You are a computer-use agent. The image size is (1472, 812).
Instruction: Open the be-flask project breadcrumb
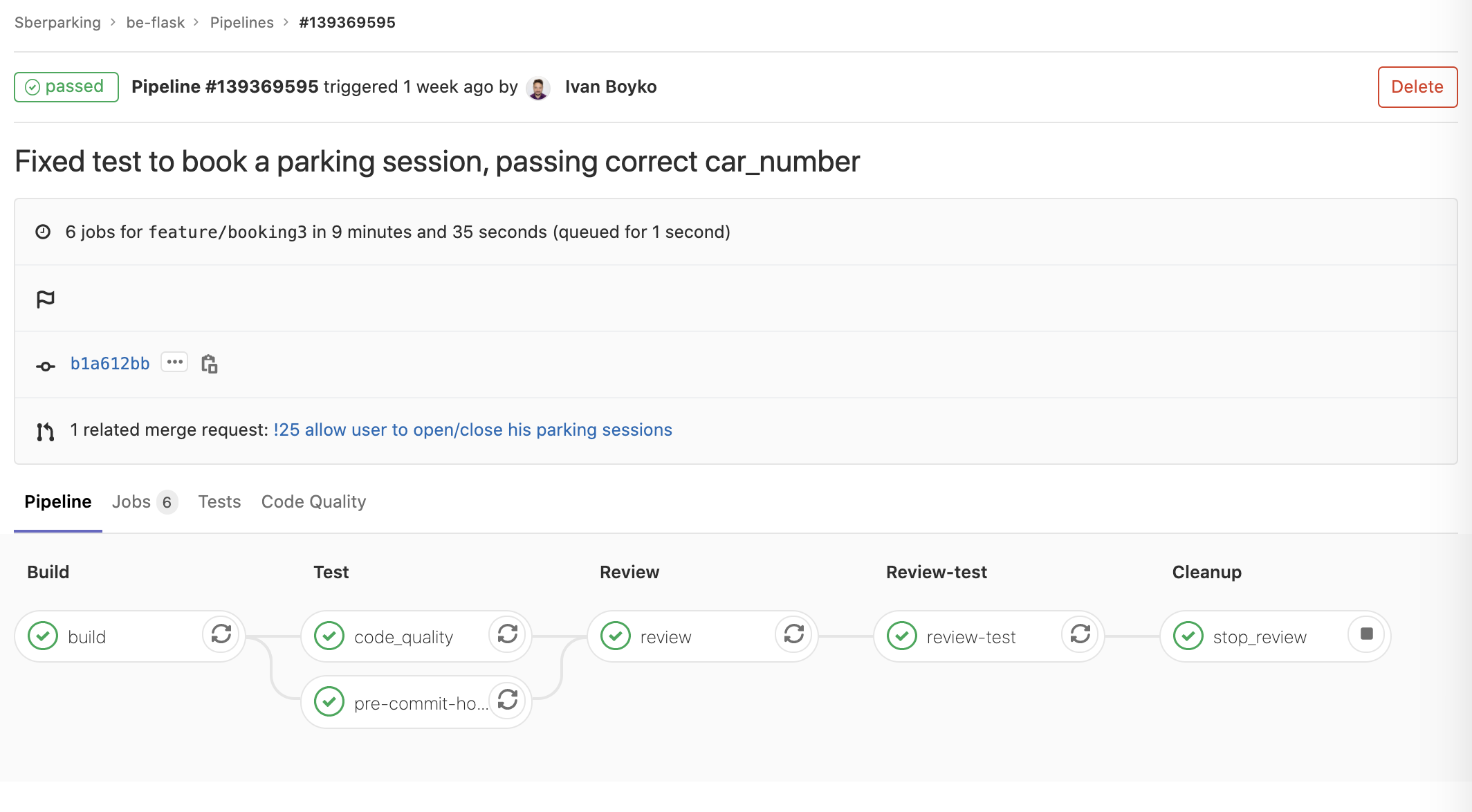(x=155, y=23)
